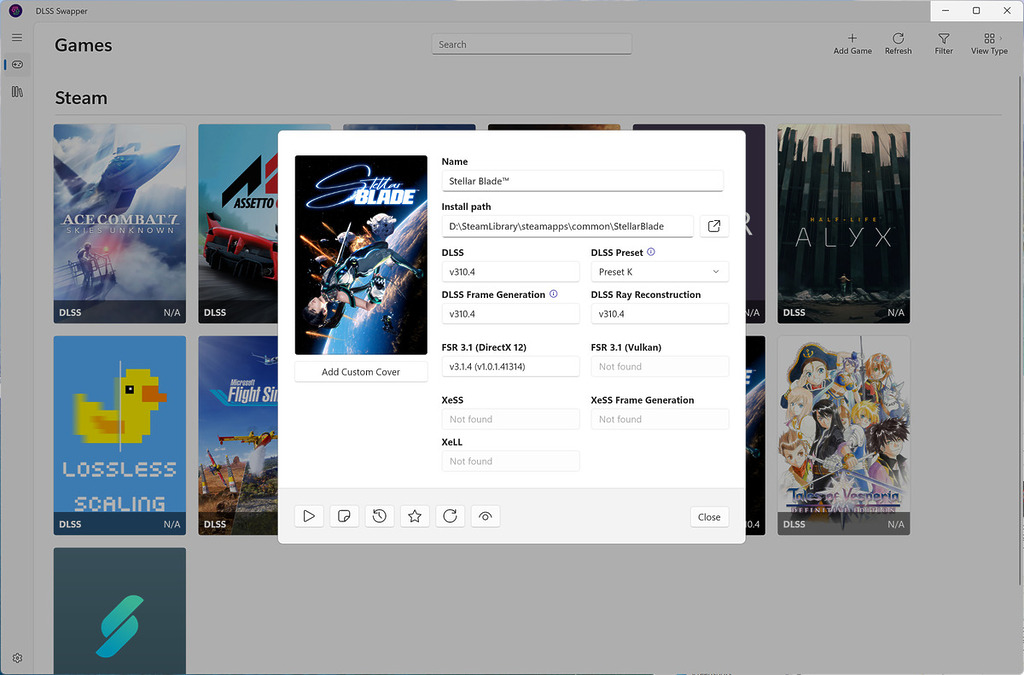Click the DLSS Swapper app icon in title bar

click(x=16, y=10)
